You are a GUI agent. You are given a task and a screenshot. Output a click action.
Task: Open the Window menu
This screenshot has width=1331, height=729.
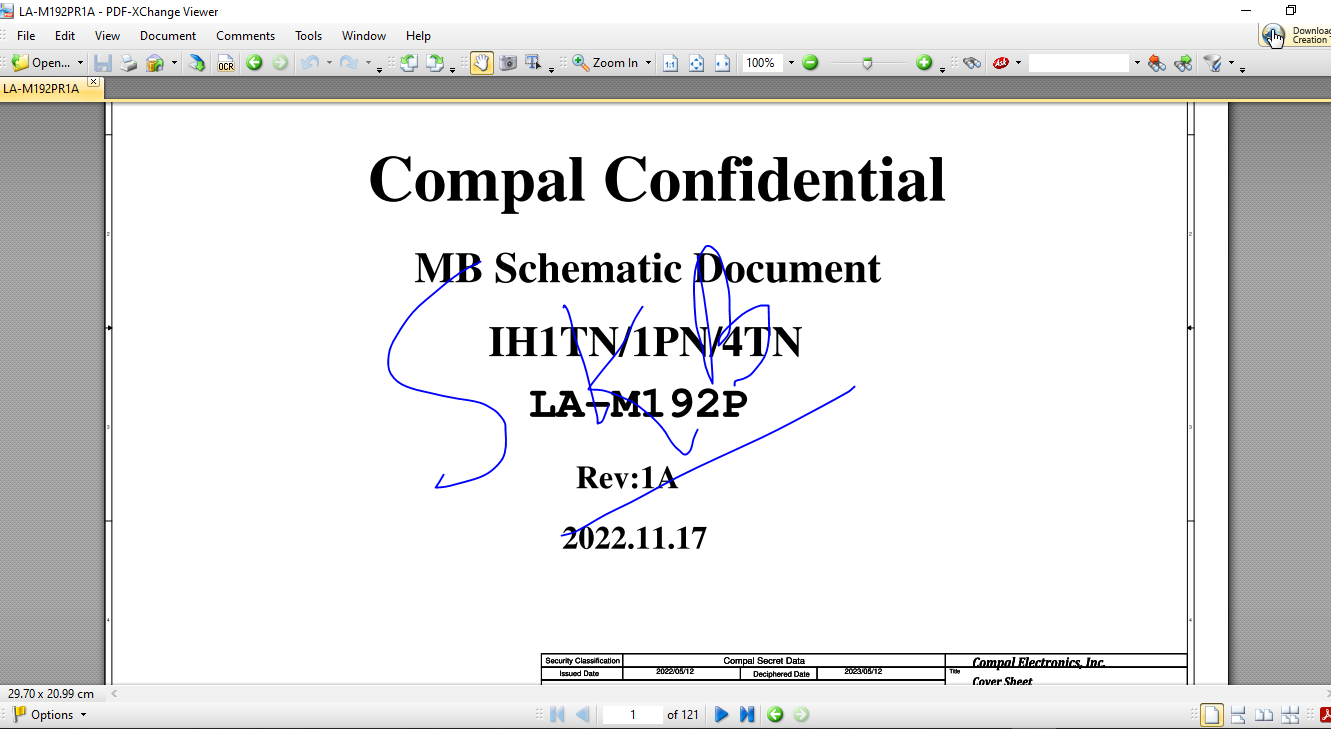[364, 36]
